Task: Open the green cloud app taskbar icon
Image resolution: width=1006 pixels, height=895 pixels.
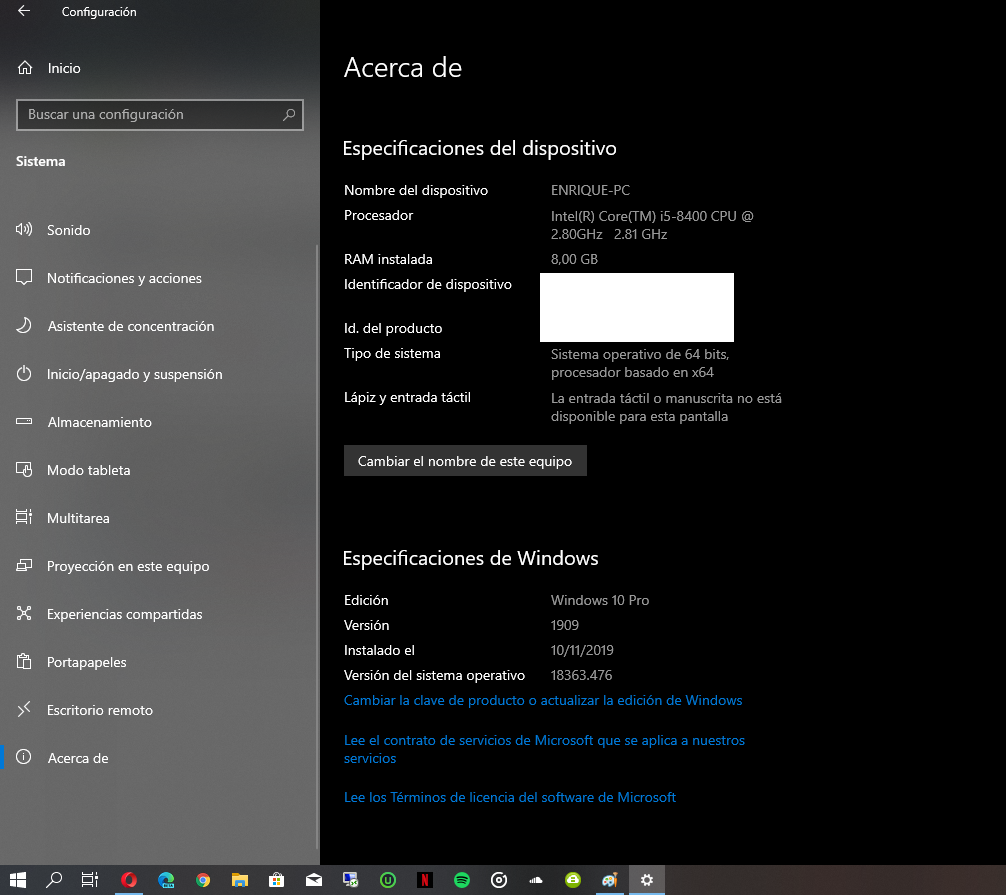Action: pyautogui.click(x=572, y=880)
